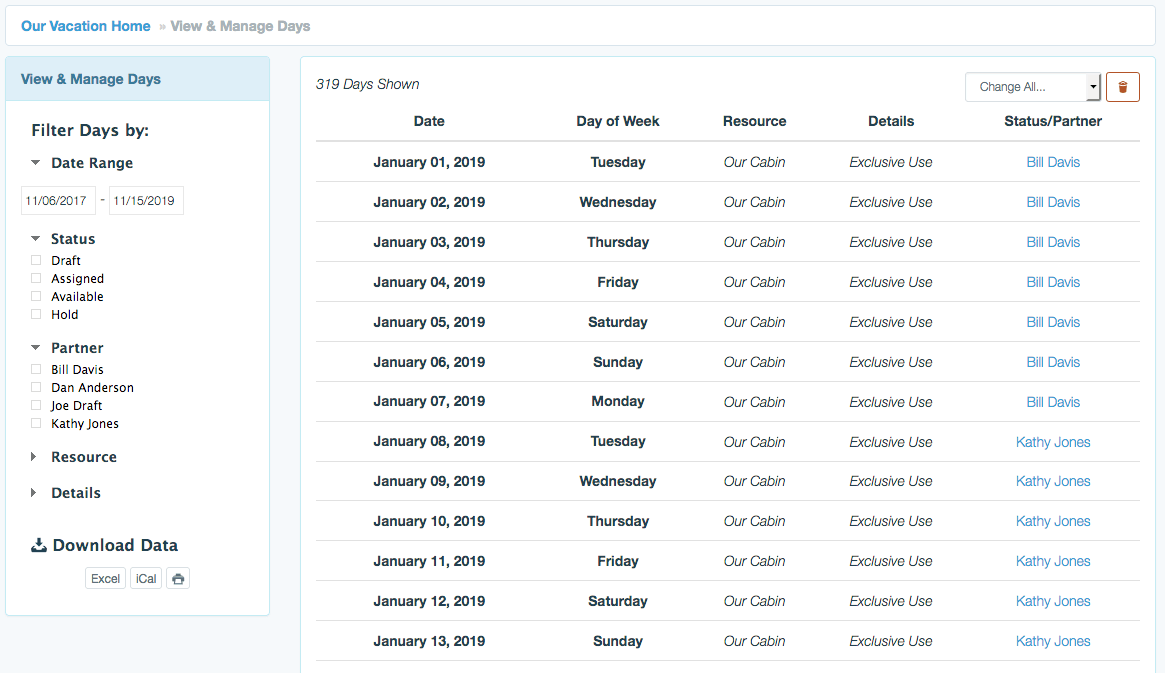Click Kathy Jones on January 13 row
The width and height of the screenshot is (1165, 673).
click(1053, 641)
